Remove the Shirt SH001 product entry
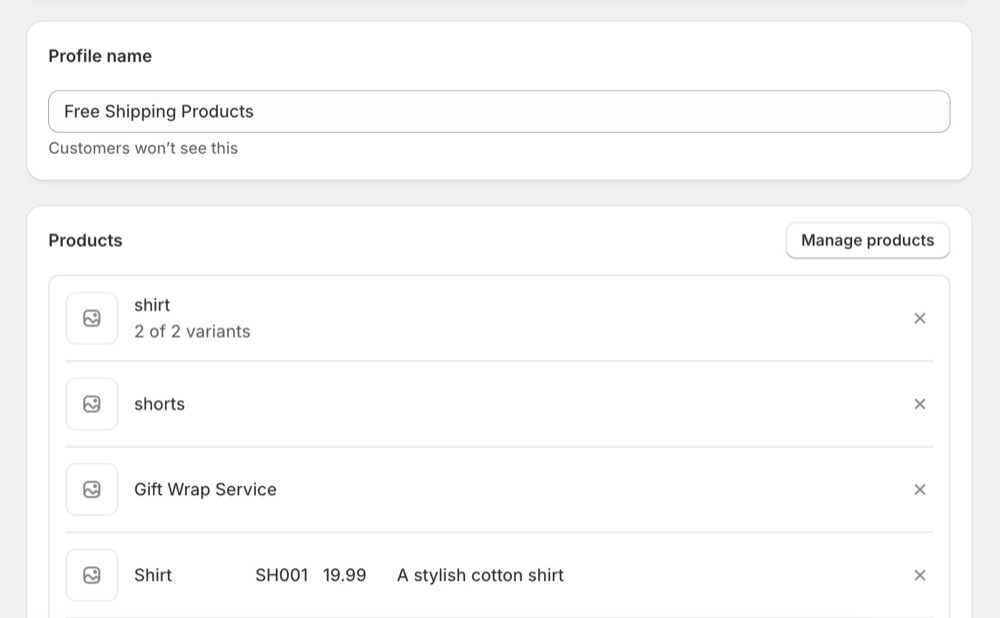 tap(920, 575)
